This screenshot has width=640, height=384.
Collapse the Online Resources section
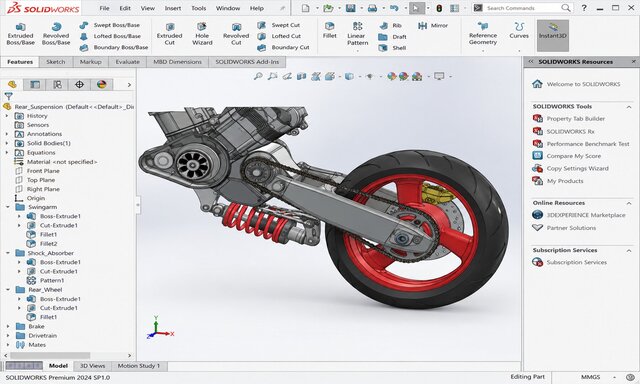tap(629, 203)
